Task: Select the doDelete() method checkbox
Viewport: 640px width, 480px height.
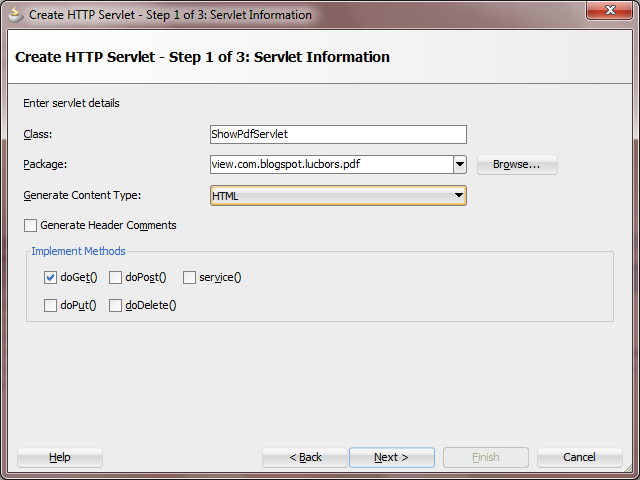Action: click(x=116, y=305)
